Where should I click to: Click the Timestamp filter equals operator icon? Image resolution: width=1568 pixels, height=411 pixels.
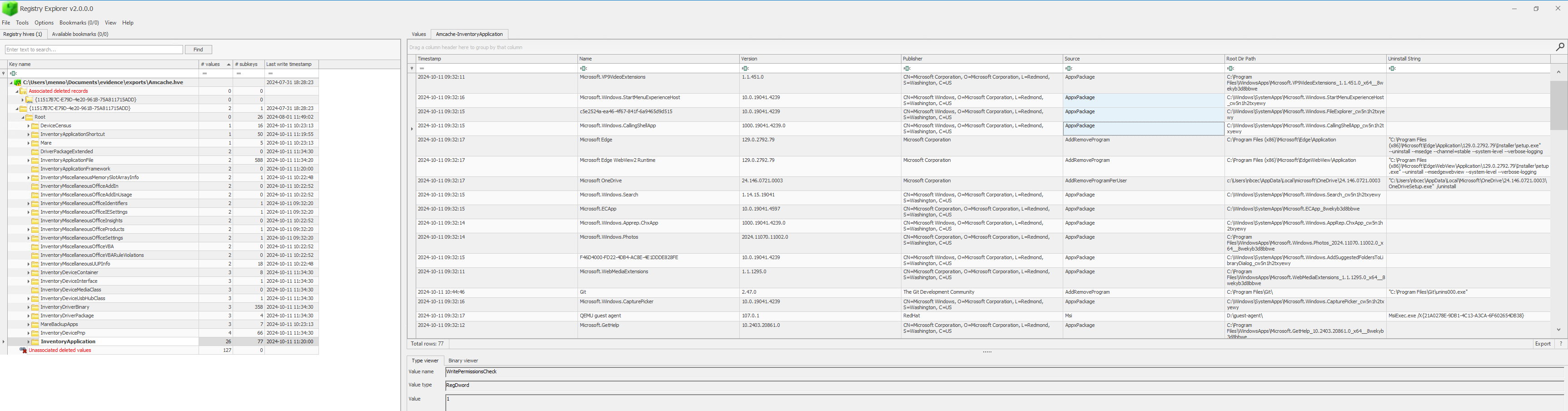point(421,68)
